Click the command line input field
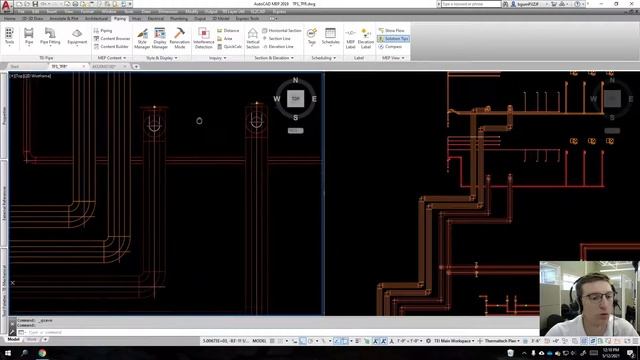Image resolution: width=640 pixels, height=360 pixels. (278, 332)
